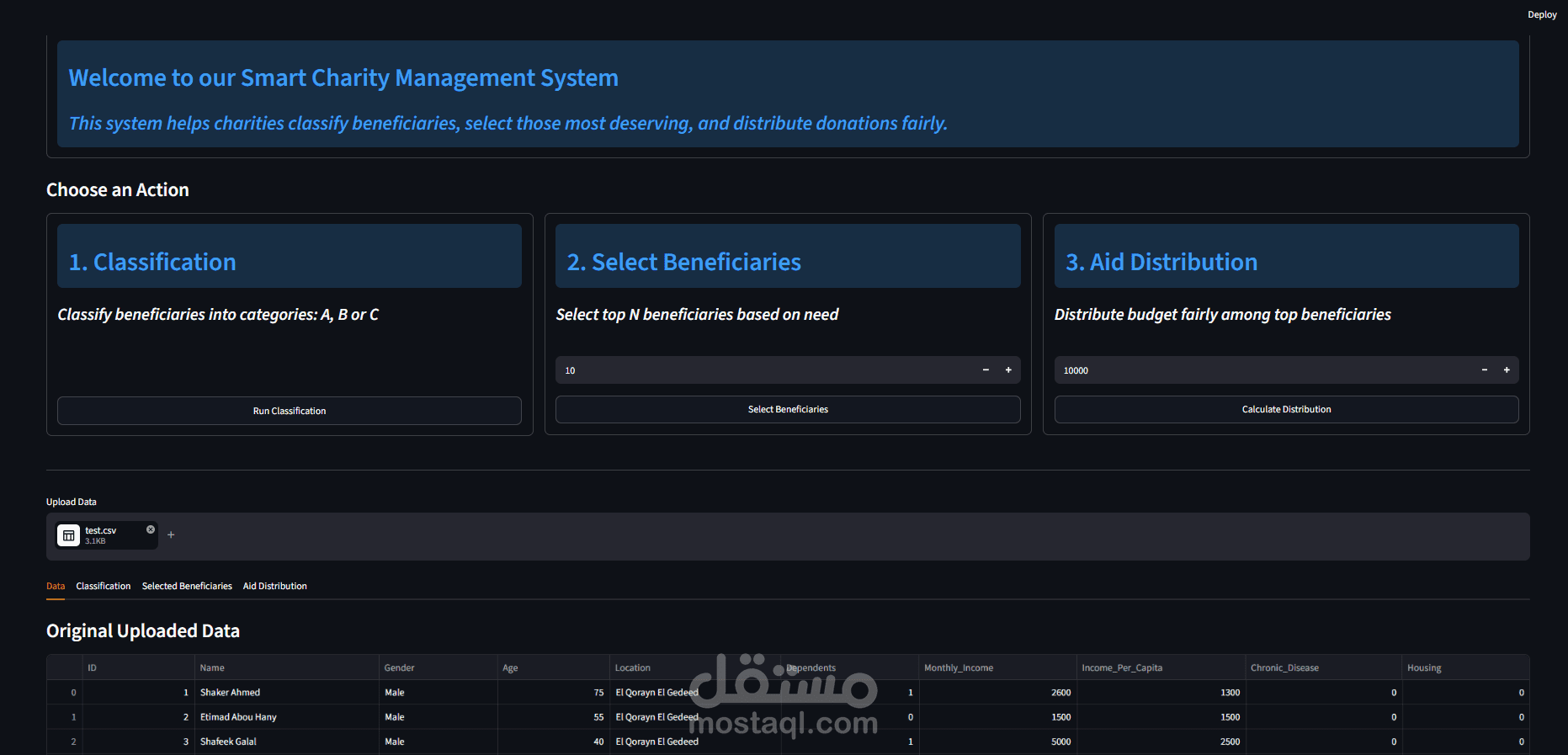Sort table by the Age column header
The image size is (1568, 755).
click(553, 667)
